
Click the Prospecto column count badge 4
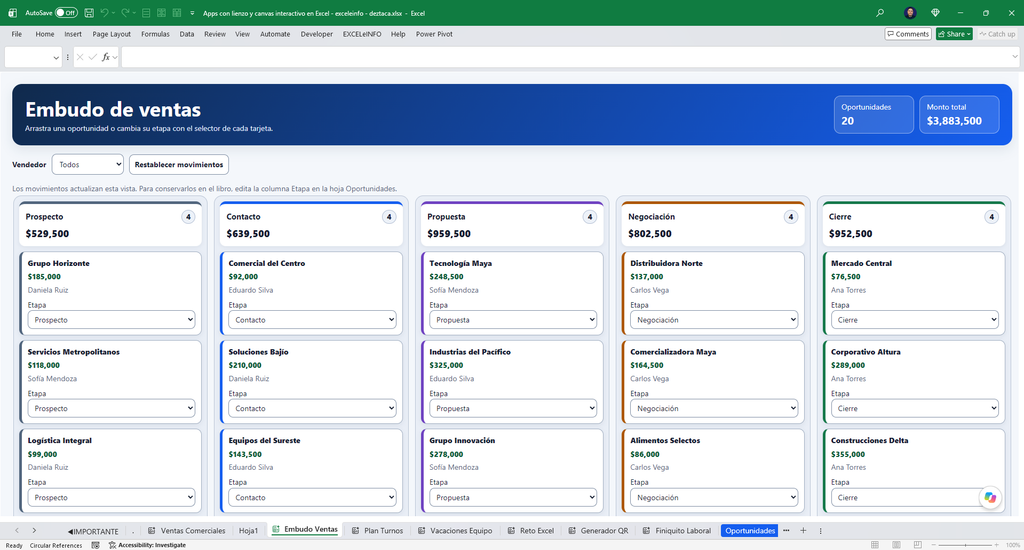[188, 217]
